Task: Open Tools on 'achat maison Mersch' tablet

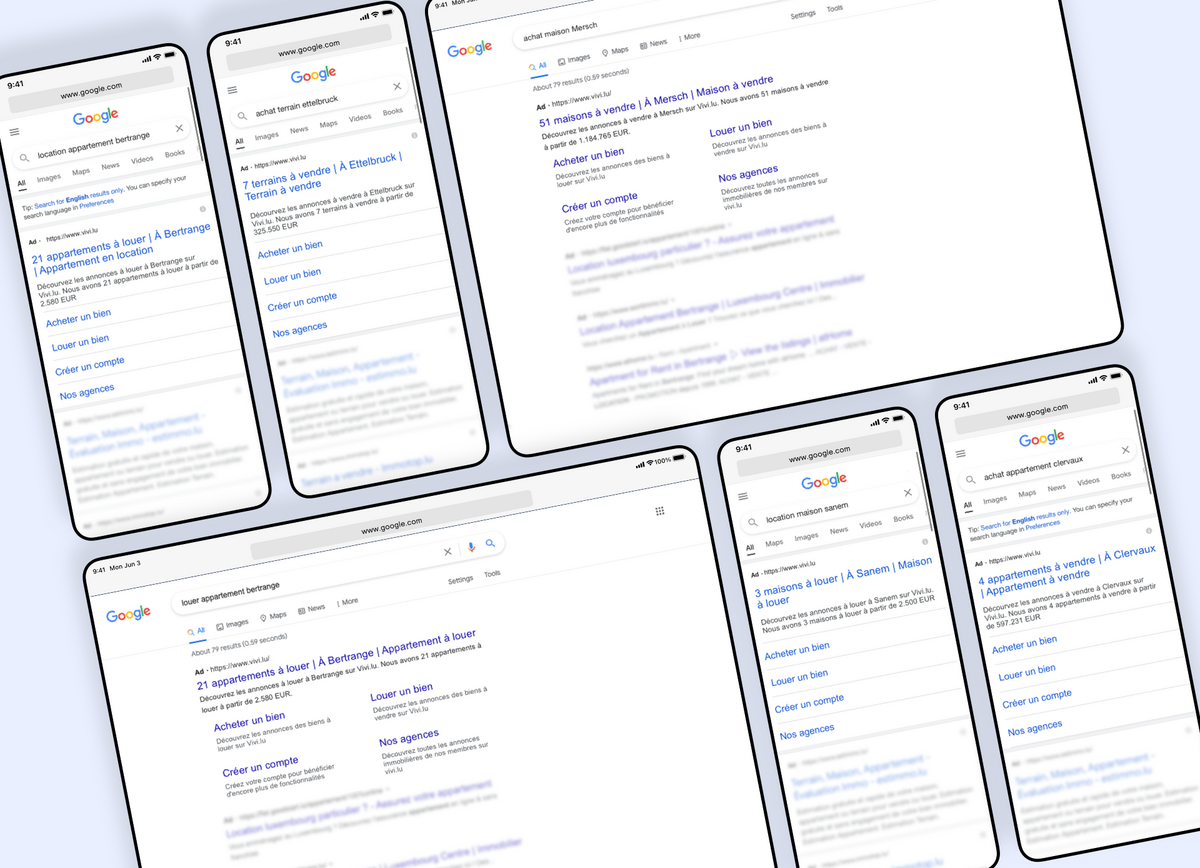Action: pyautogui.click(x=835, y=9)
